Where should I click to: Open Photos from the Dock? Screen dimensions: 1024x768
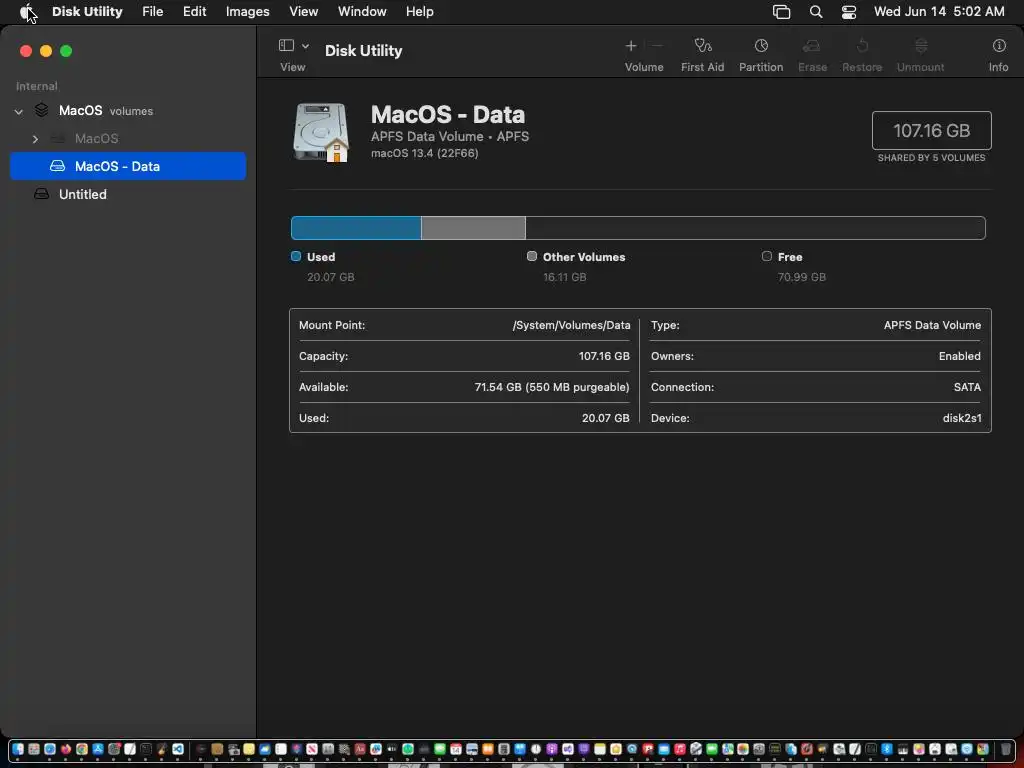743,749
